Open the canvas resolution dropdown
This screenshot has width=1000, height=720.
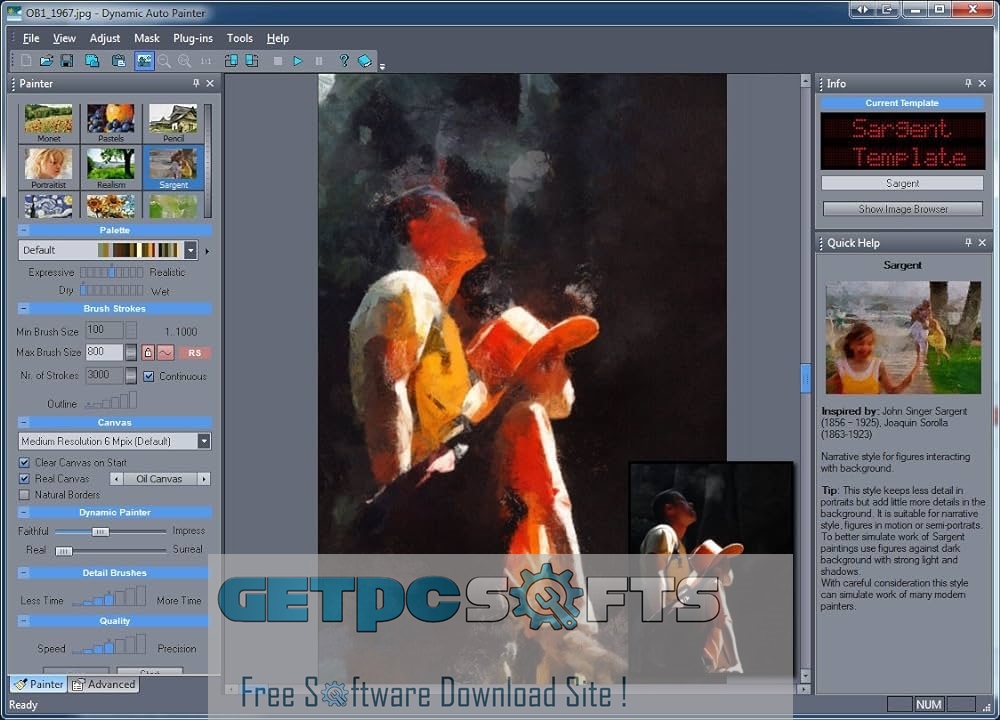click(204, 441)
